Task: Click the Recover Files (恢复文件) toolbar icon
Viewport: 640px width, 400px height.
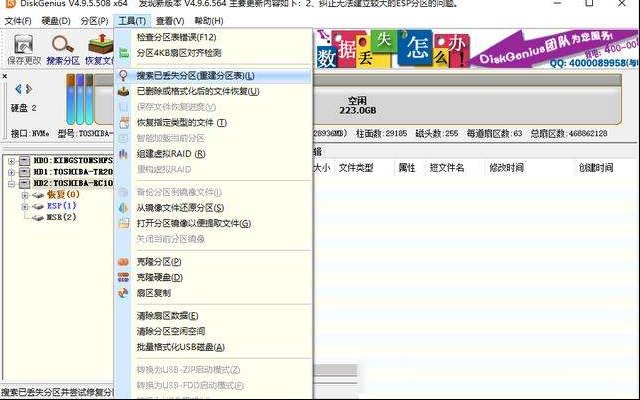Action: point(101,44)
